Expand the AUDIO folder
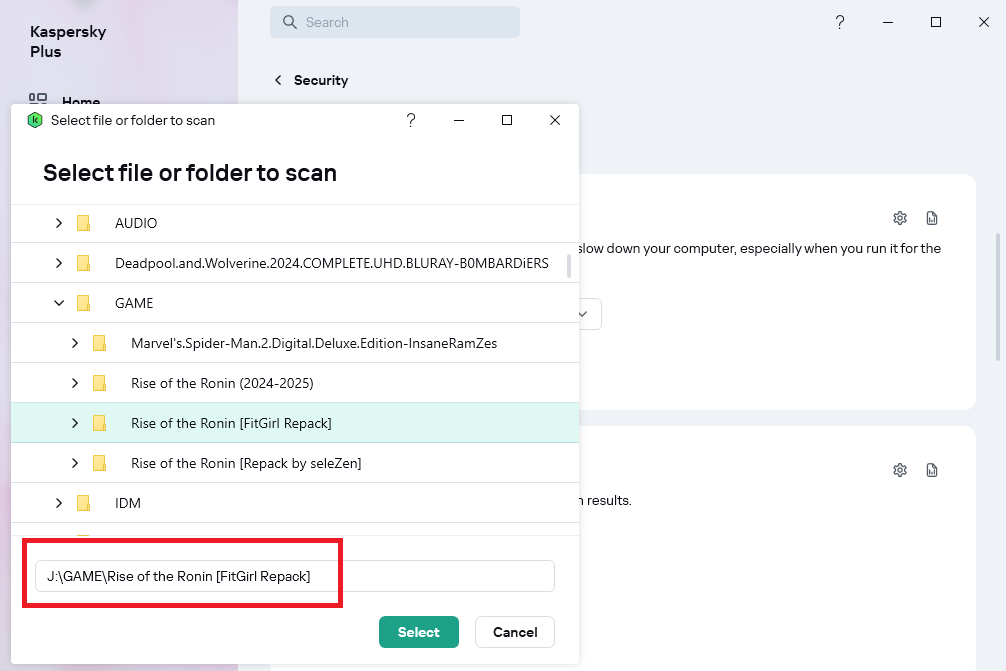 coord(59,223)
